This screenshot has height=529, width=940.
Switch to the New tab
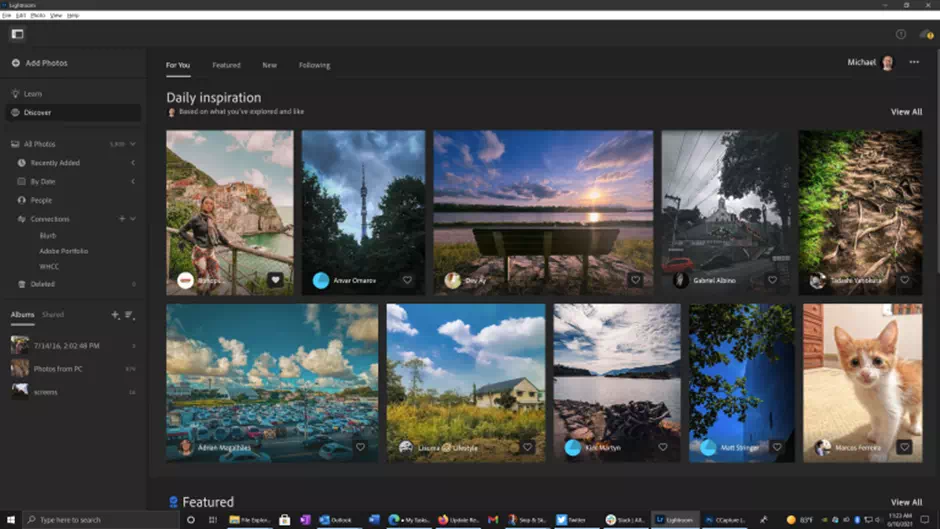tap(269, 65)
